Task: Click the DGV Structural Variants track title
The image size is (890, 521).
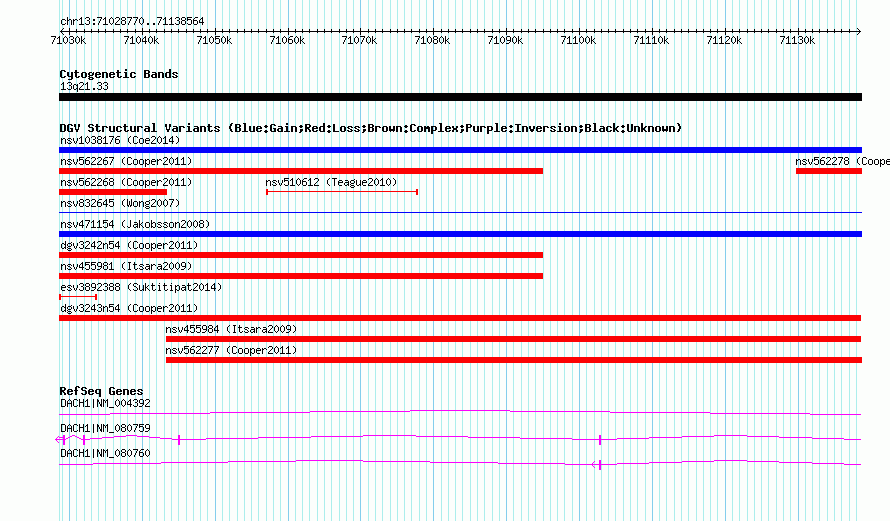Action: (x=370, y=128)
